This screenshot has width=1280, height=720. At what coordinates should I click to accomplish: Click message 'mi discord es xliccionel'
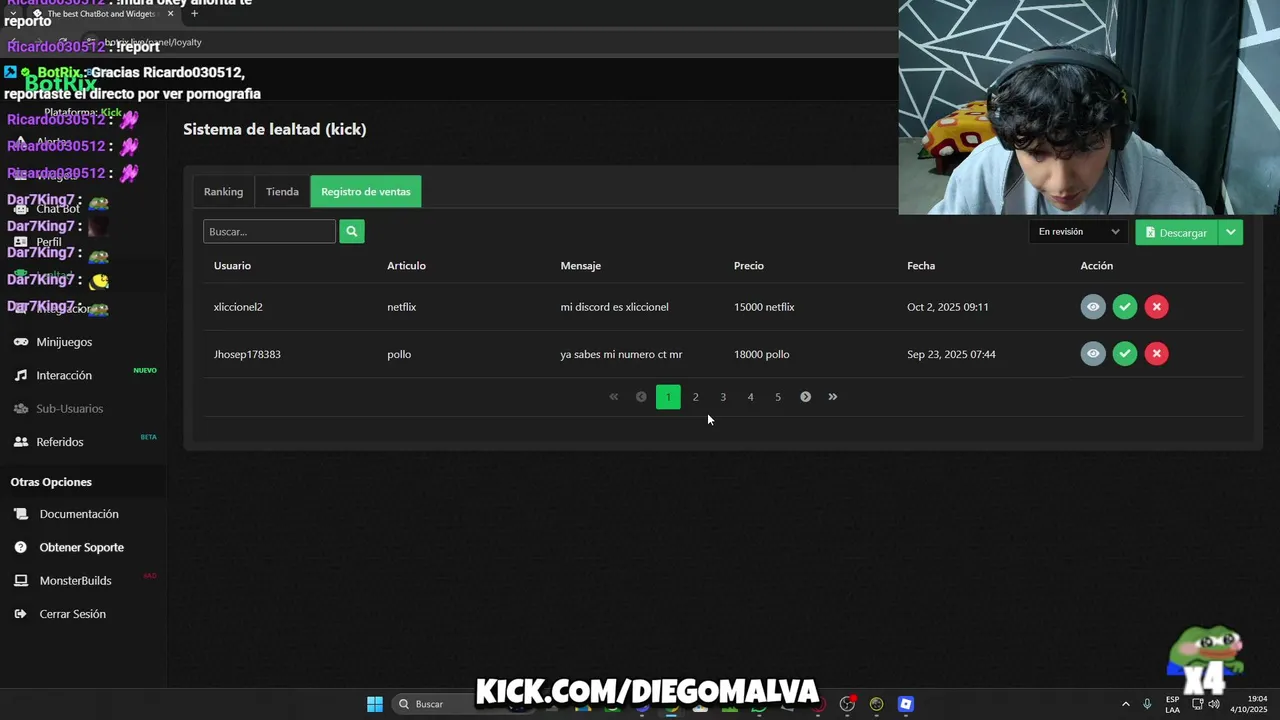point(614,307)
